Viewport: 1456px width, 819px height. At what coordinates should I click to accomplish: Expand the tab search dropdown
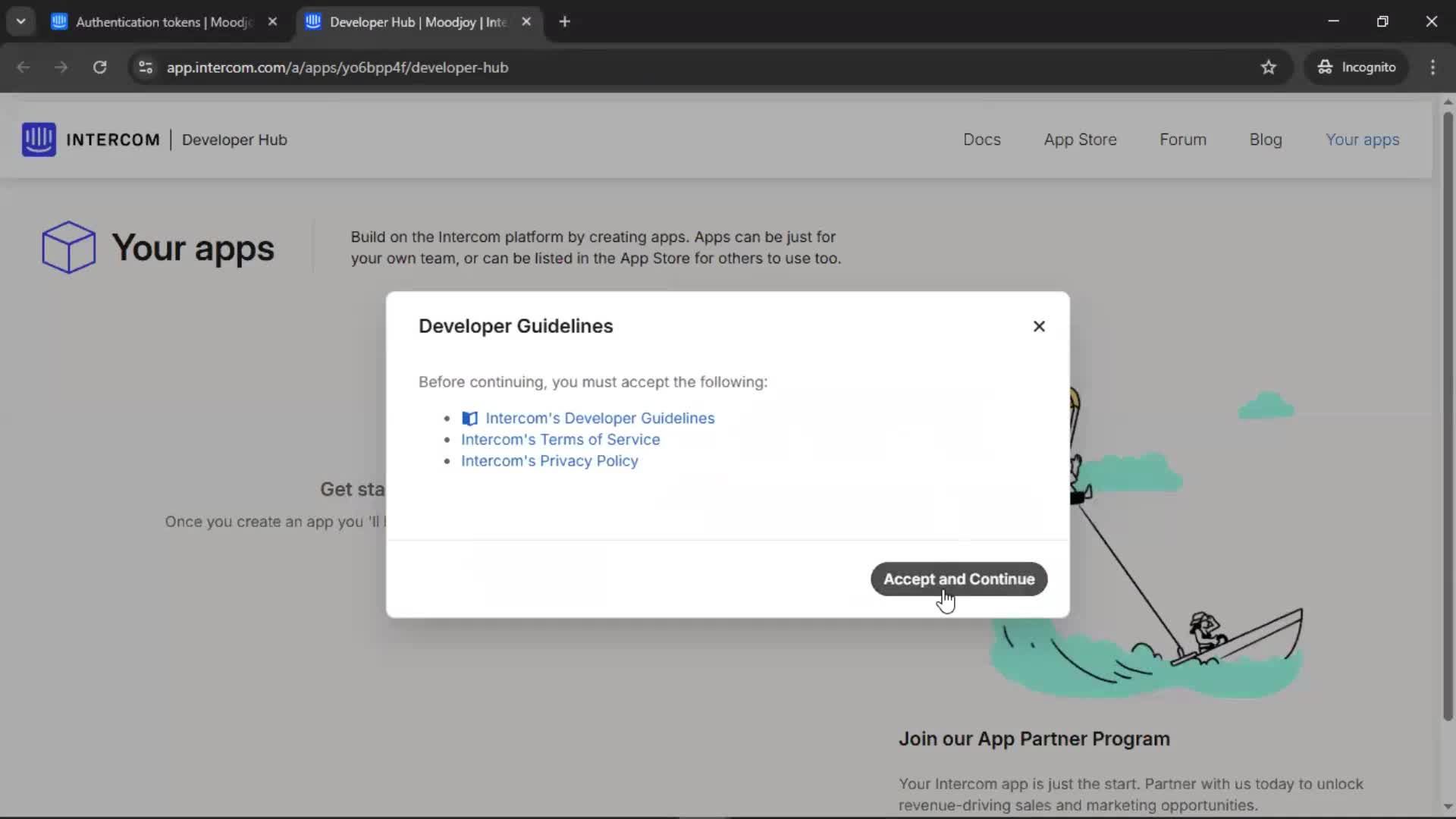point(20,22)
